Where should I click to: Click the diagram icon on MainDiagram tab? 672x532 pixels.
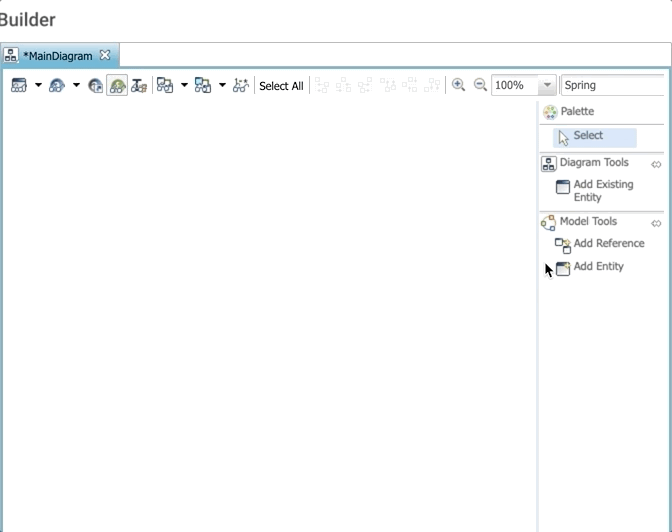point(11,55)
